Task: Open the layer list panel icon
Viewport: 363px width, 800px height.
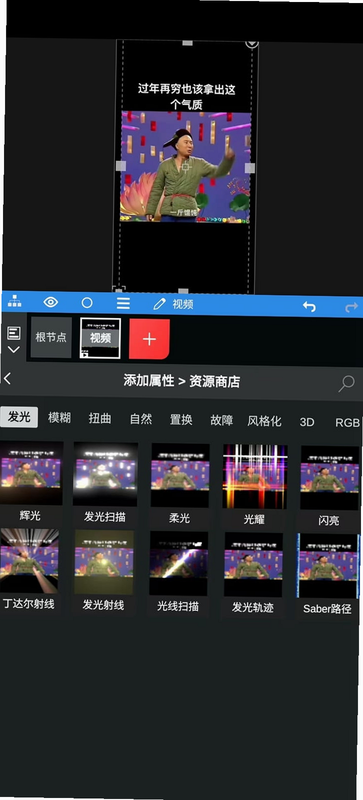Action: [14, 333]
